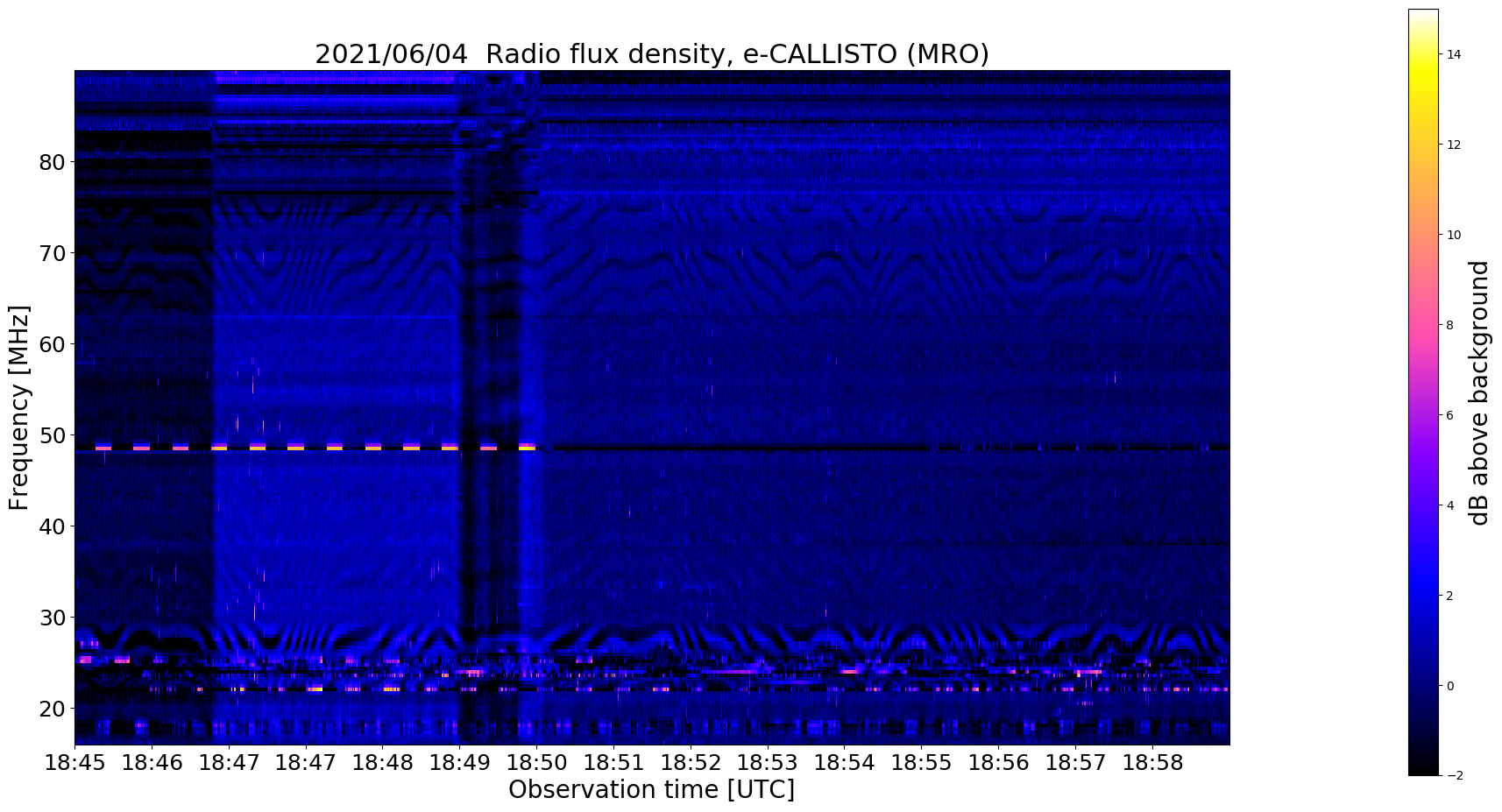The height and width of the screenshot is (812, 1502).
Task: Click the colorbar tick label 8
Action: pyautogui.click(x=1450, y=325)
